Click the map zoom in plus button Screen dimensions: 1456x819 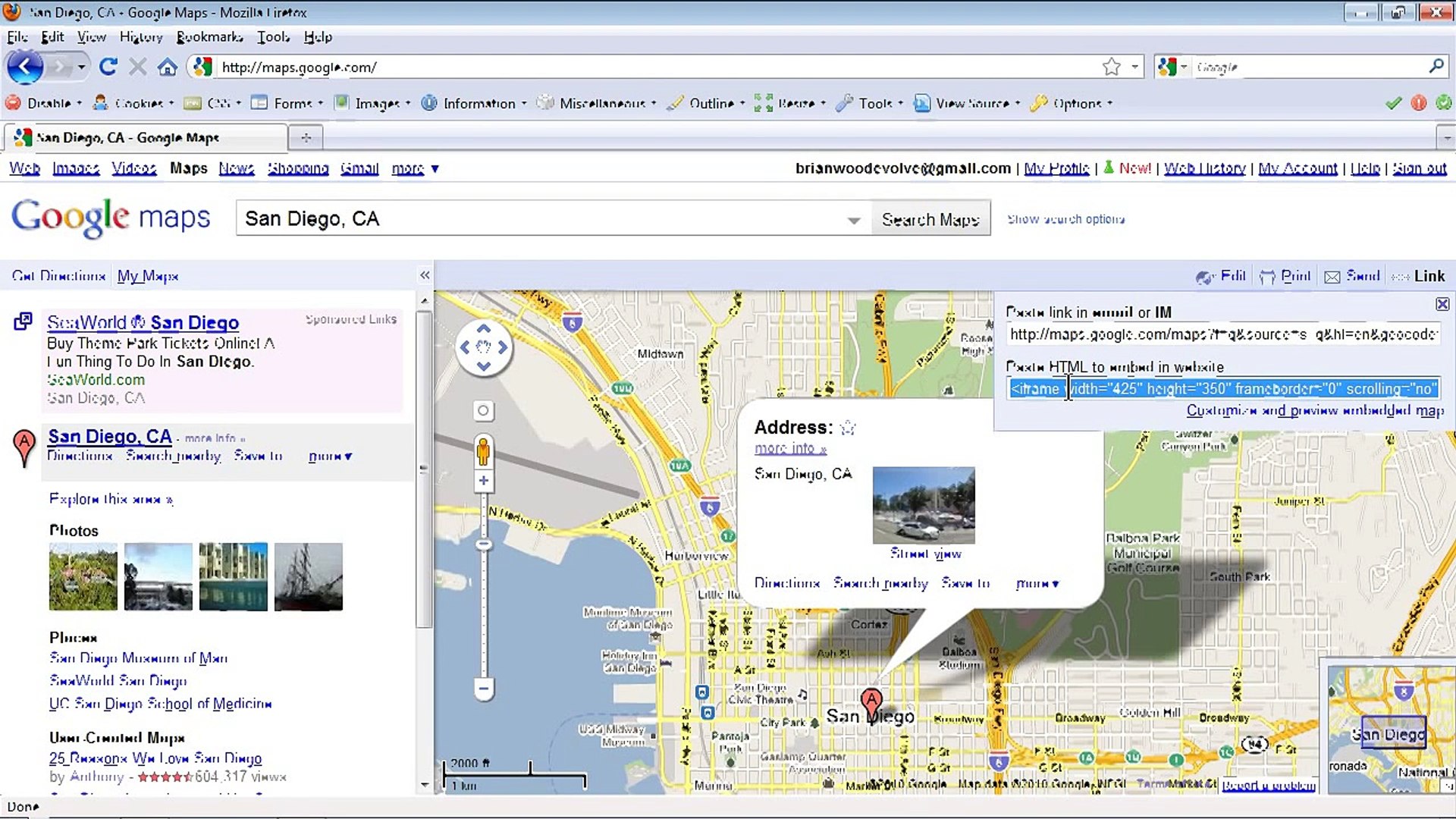click(483, 481)
